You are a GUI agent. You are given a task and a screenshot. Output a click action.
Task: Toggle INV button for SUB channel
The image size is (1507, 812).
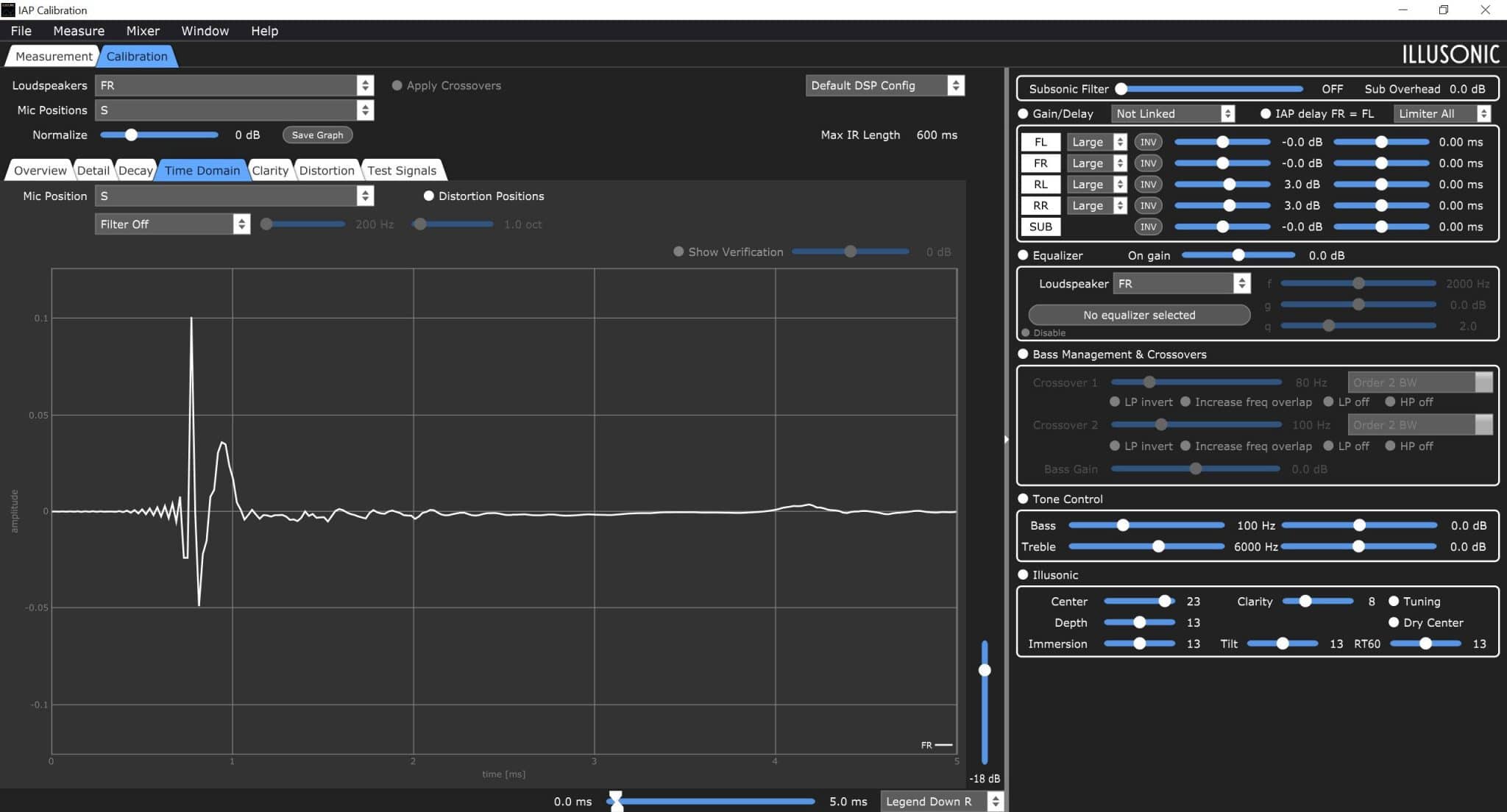(x=1148, y=227)
